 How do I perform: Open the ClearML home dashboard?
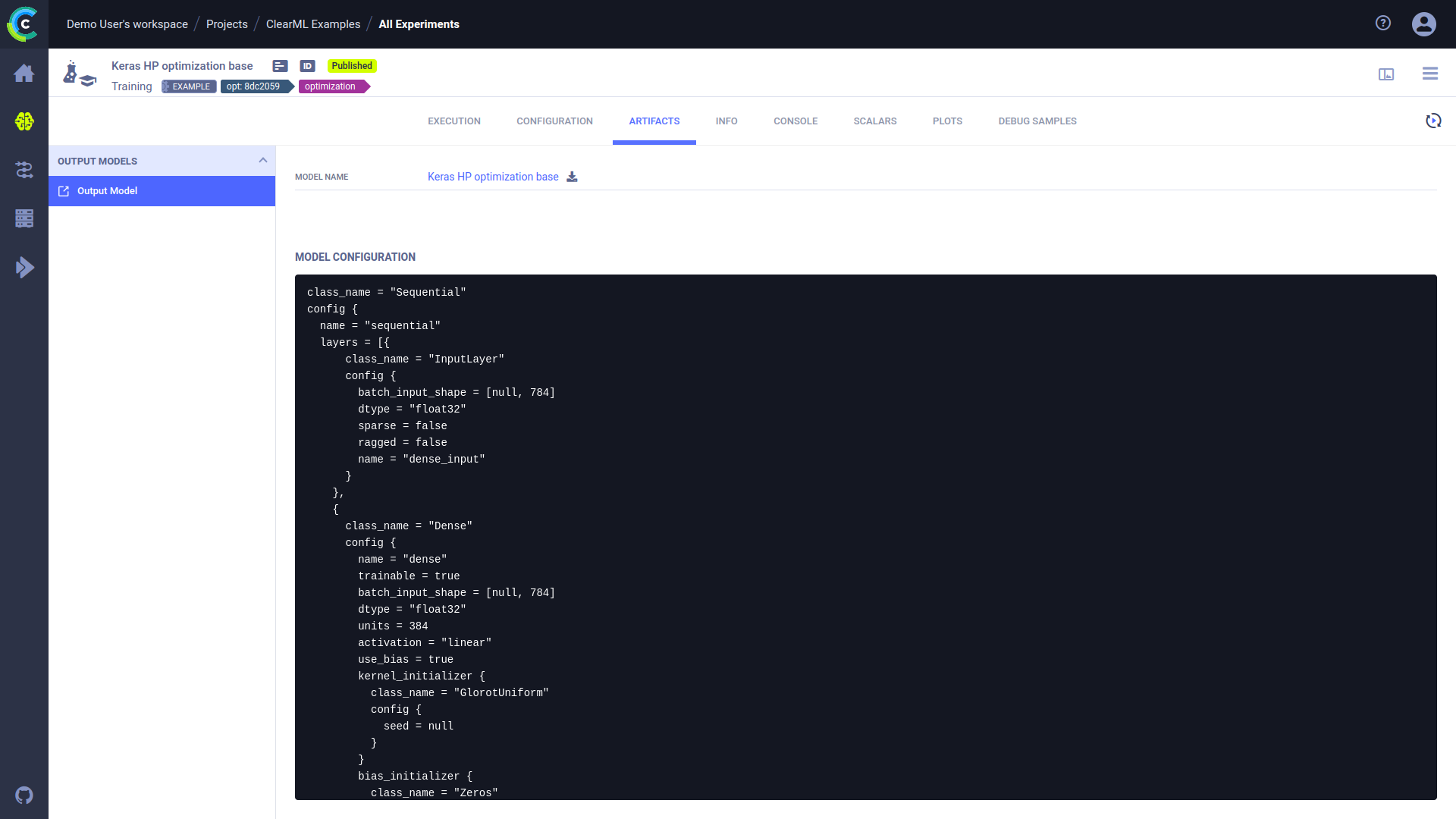24,73
